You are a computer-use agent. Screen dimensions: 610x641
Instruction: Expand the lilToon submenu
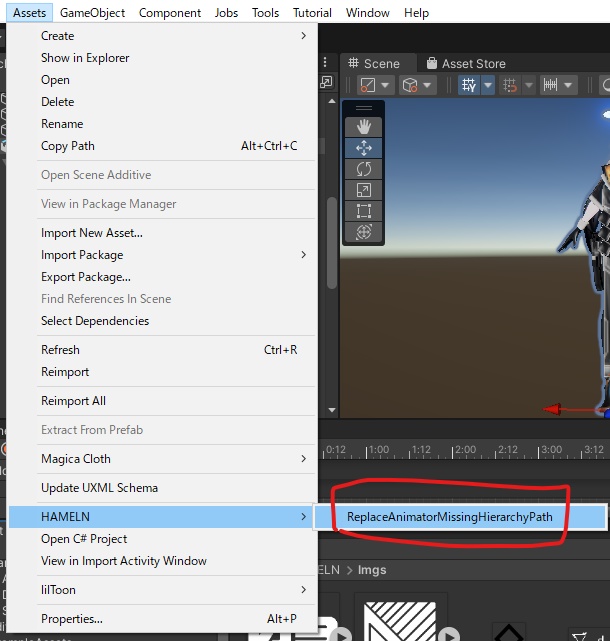163,590
